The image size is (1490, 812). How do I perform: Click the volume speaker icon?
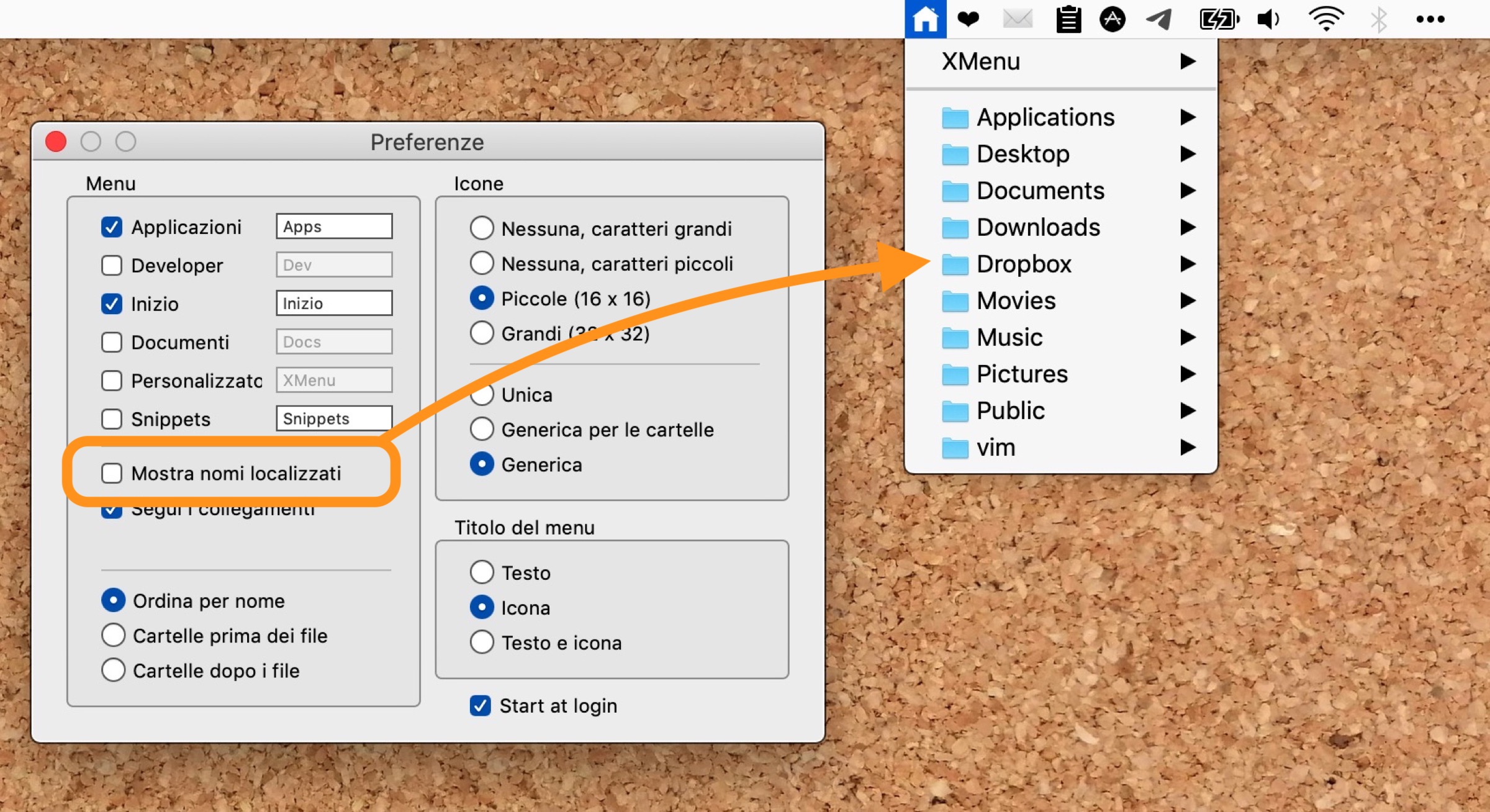(x=1268, y=19)
